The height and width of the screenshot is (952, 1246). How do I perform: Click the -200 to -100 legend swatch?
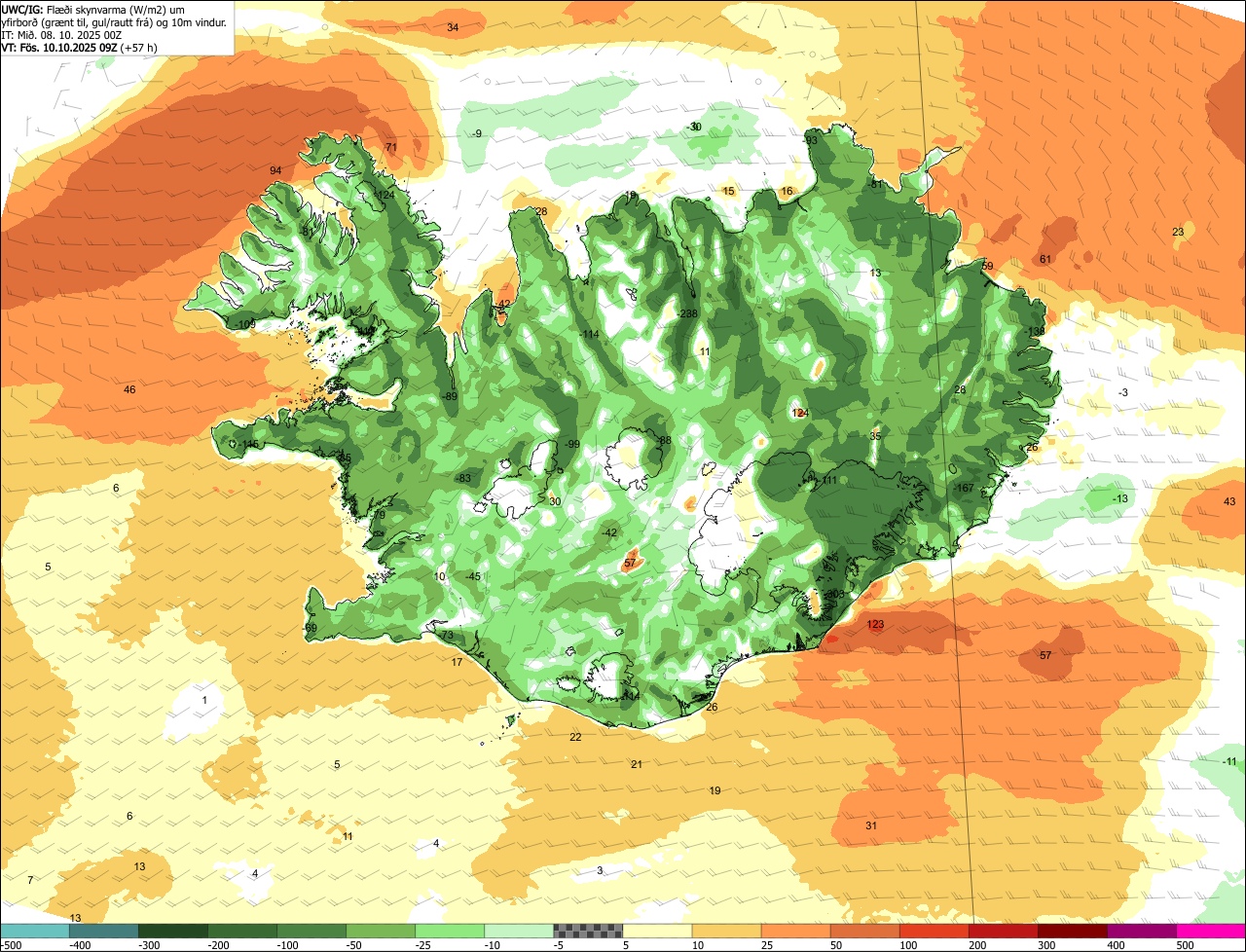point(241,931)
